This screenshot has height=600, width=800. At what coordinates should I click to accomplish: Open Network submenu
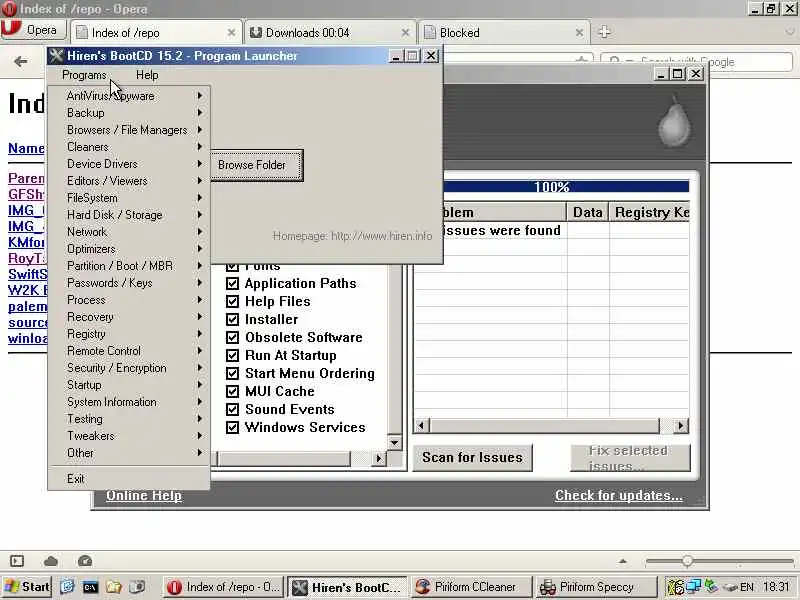tap(129, 232)
